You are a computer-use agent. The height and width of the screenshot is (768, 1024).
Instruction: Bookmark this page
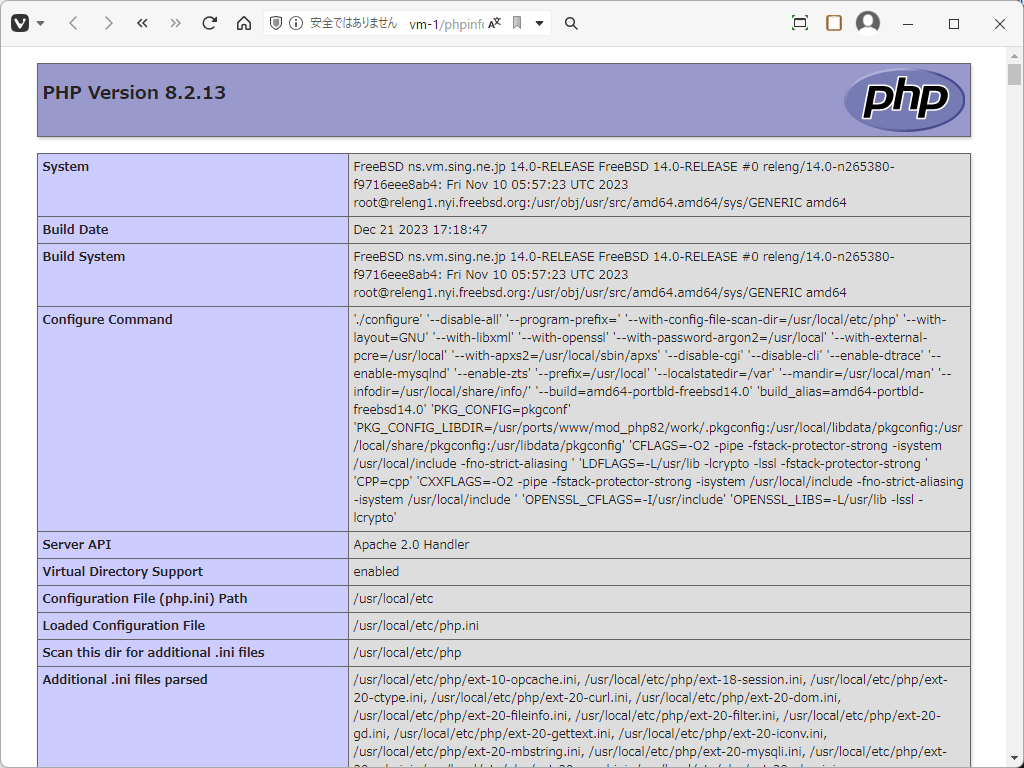[517, 24]
